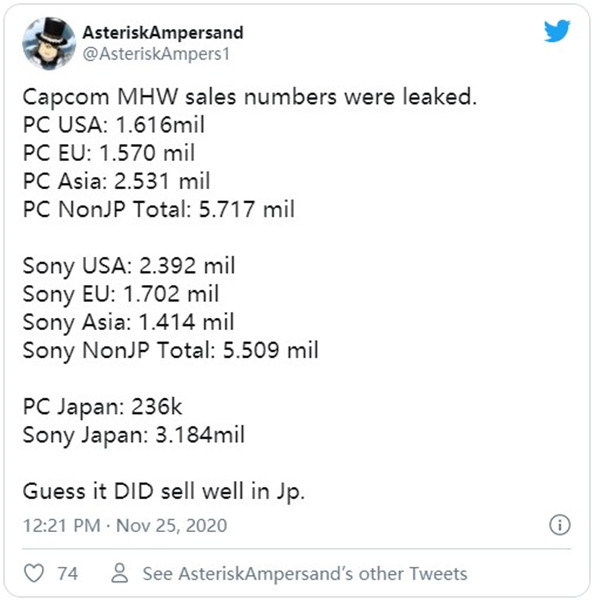600x600 pixels.
Task: Click the Twitter bird logo
Action: tap(557, 31)
